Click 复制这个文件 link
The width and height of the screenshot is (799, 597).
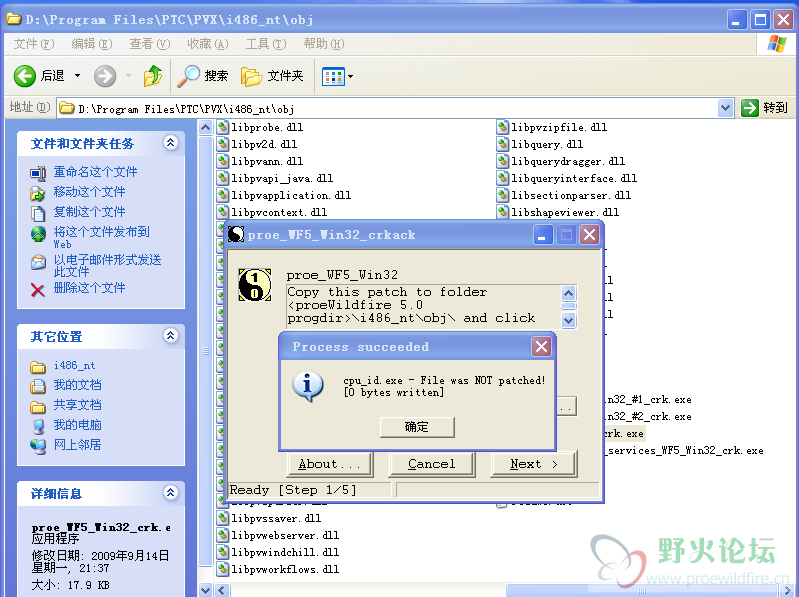[x=89, y=211]
